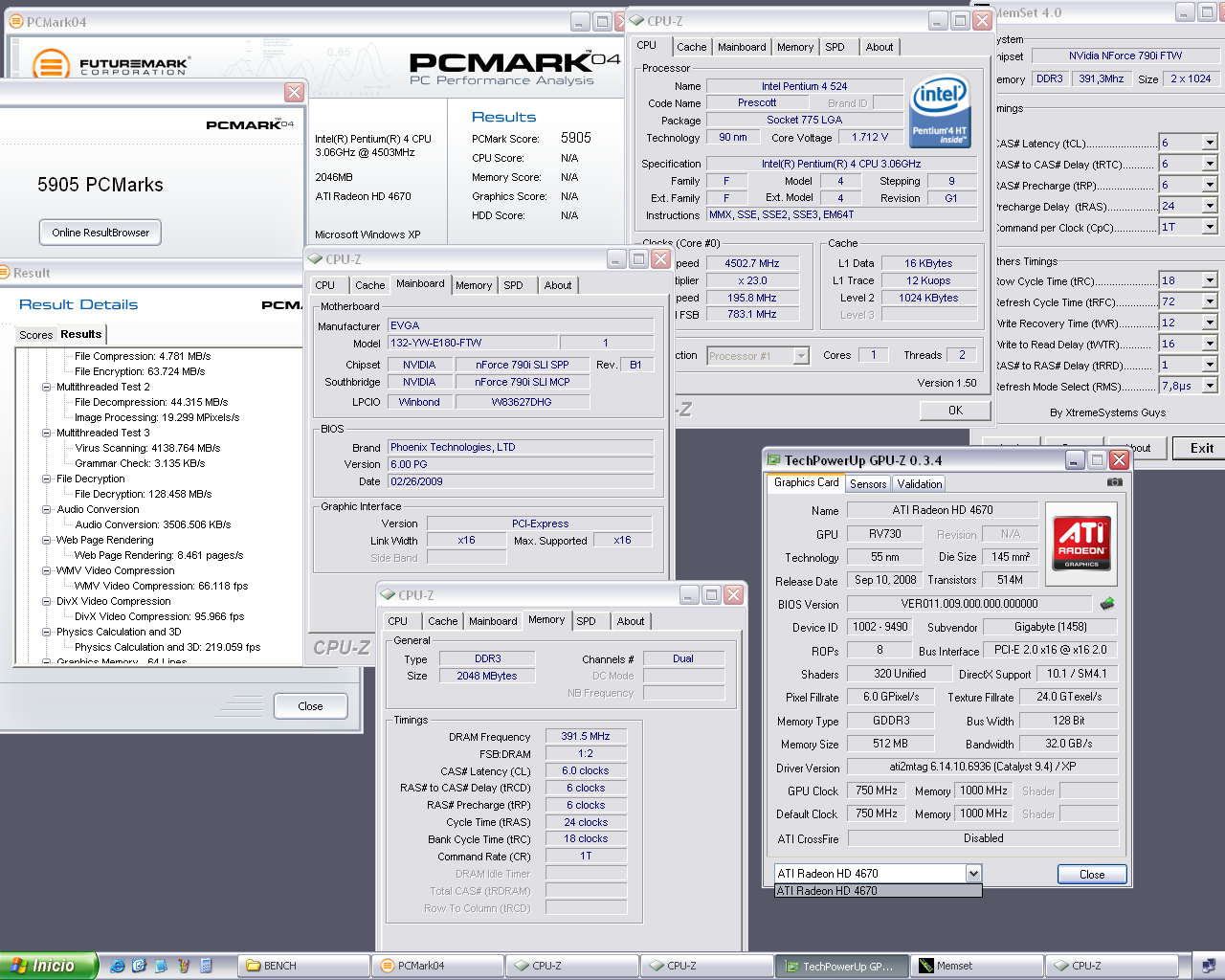Click the GPU-Z title bar icon
This screenshot has width=1225, height=980.
tap(774, 460)
